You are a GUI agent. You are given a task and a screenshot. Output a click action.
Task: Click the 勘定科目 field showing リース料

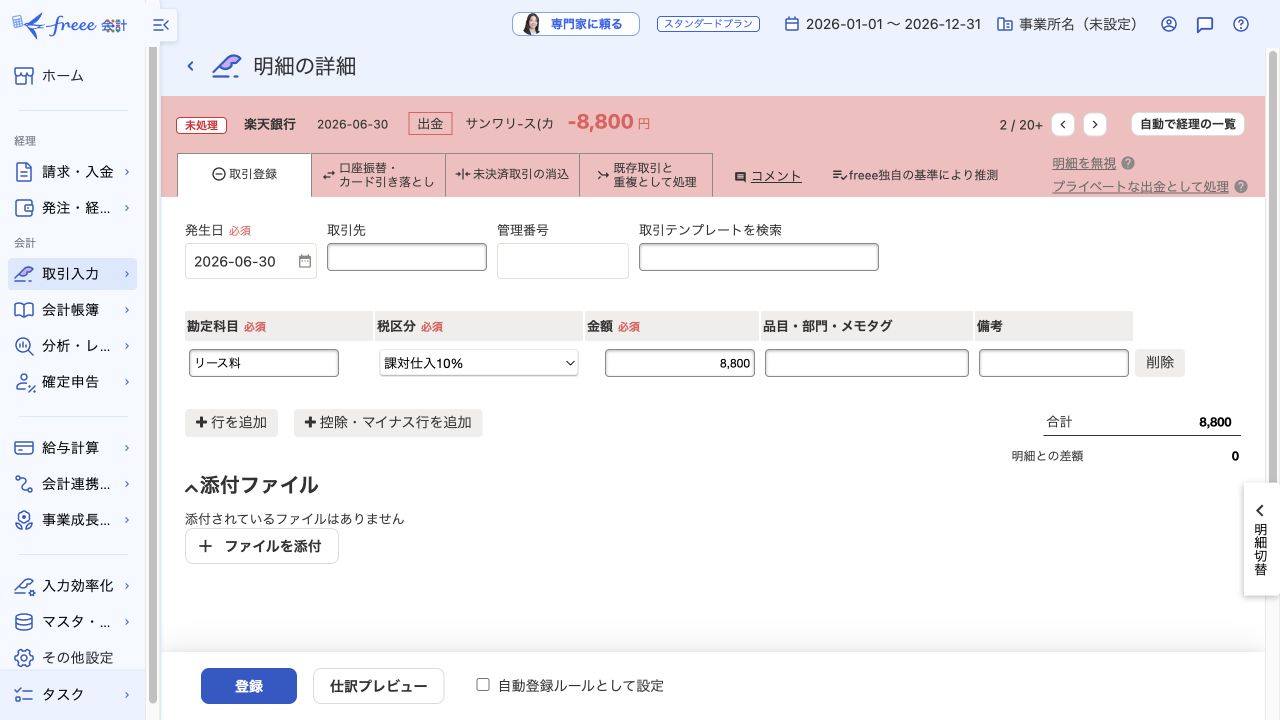(x=264, y=363)
